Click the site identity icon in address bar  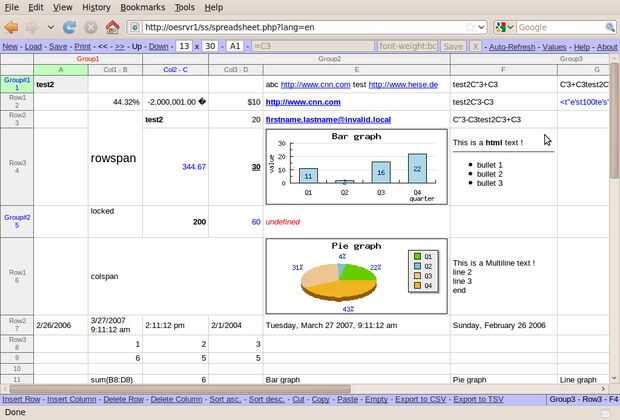tap(135, 27)
